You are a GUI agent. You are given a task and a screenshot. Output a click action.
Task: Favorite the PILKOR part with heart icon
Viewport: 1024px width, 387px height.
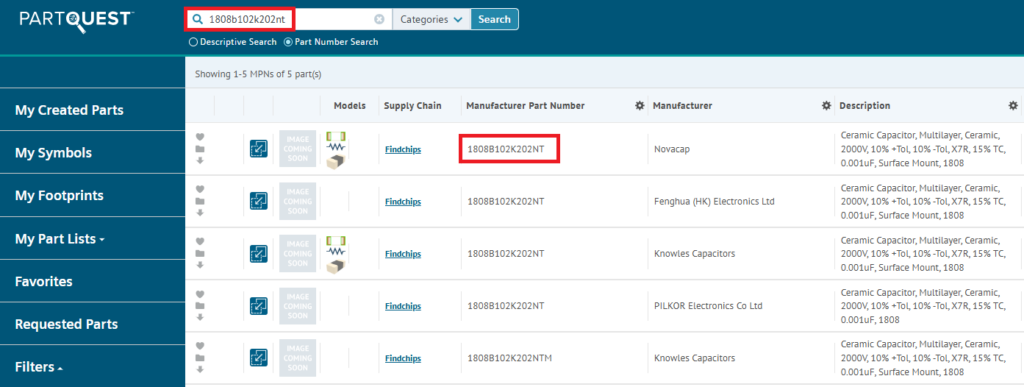(x=200, y=294)
